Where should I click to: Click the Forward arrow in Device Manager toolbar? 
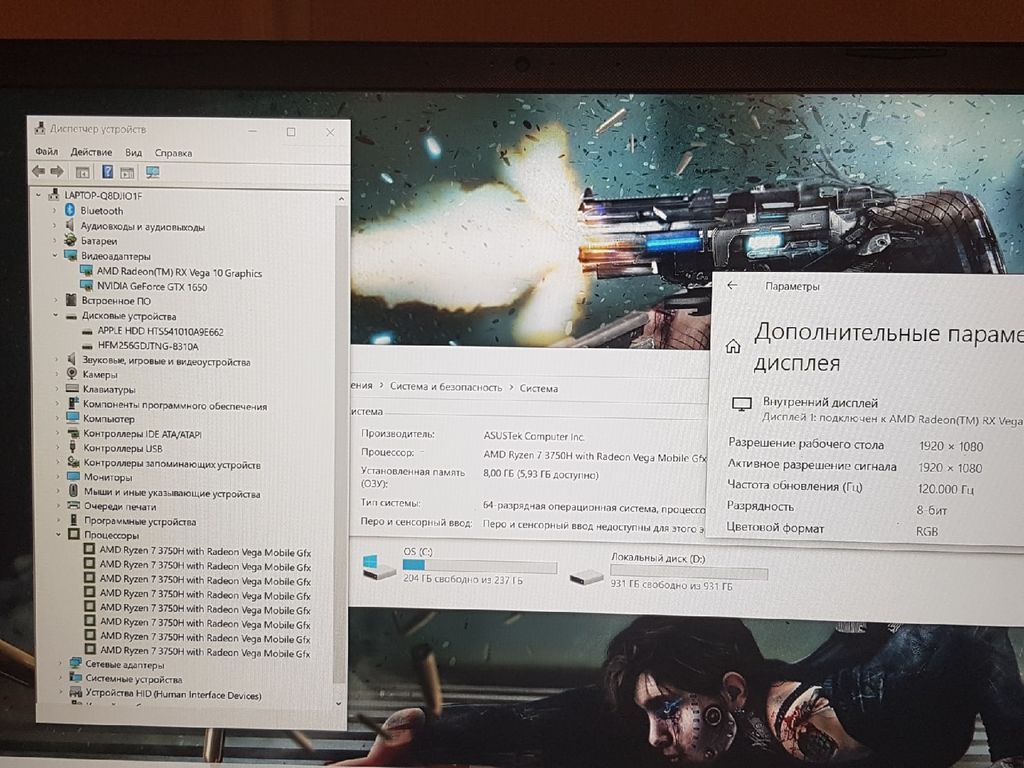click(x=57, y=172)
